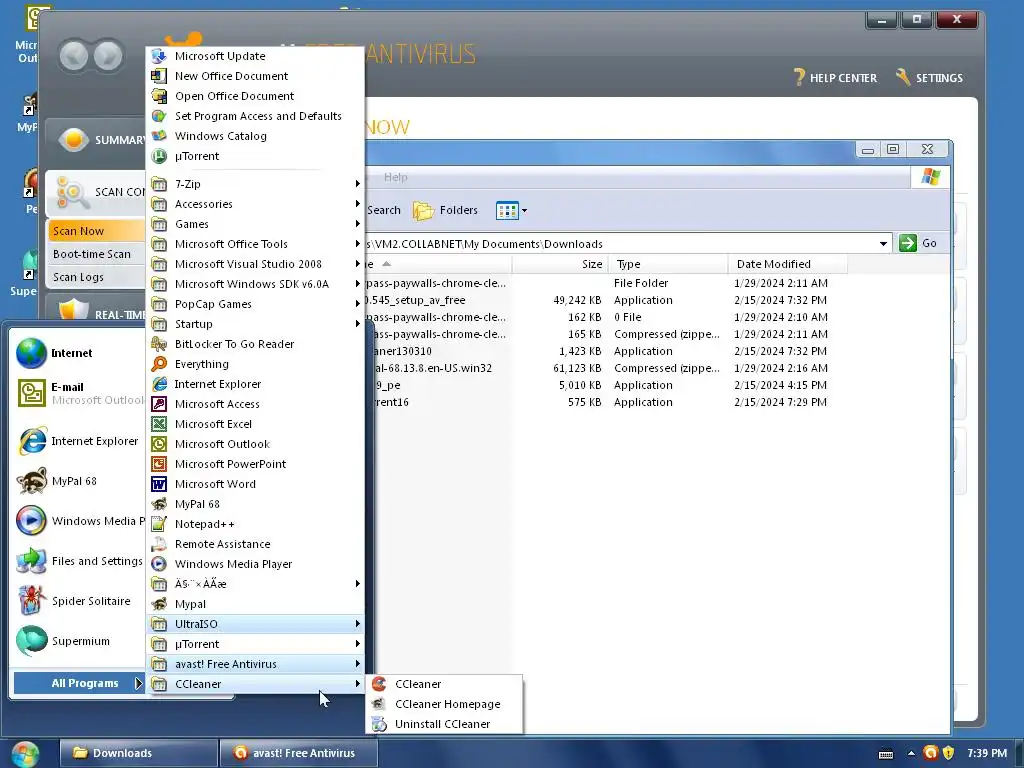The image size is (1024, 768).
Task: Expand Microsoft Visual Studio 2008 folder
Action: click(x=255, y=264)
